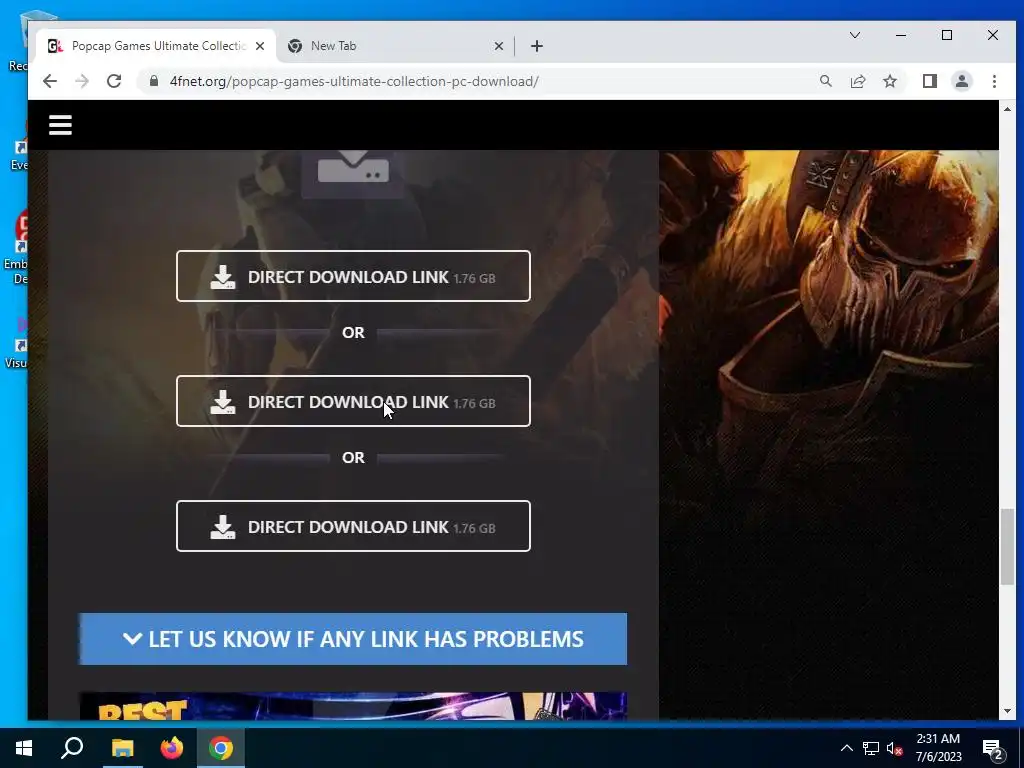The width and height of the screenshot is (1024, 768).
Task: Open the Windows Start menu
Action: click(24, 748)
